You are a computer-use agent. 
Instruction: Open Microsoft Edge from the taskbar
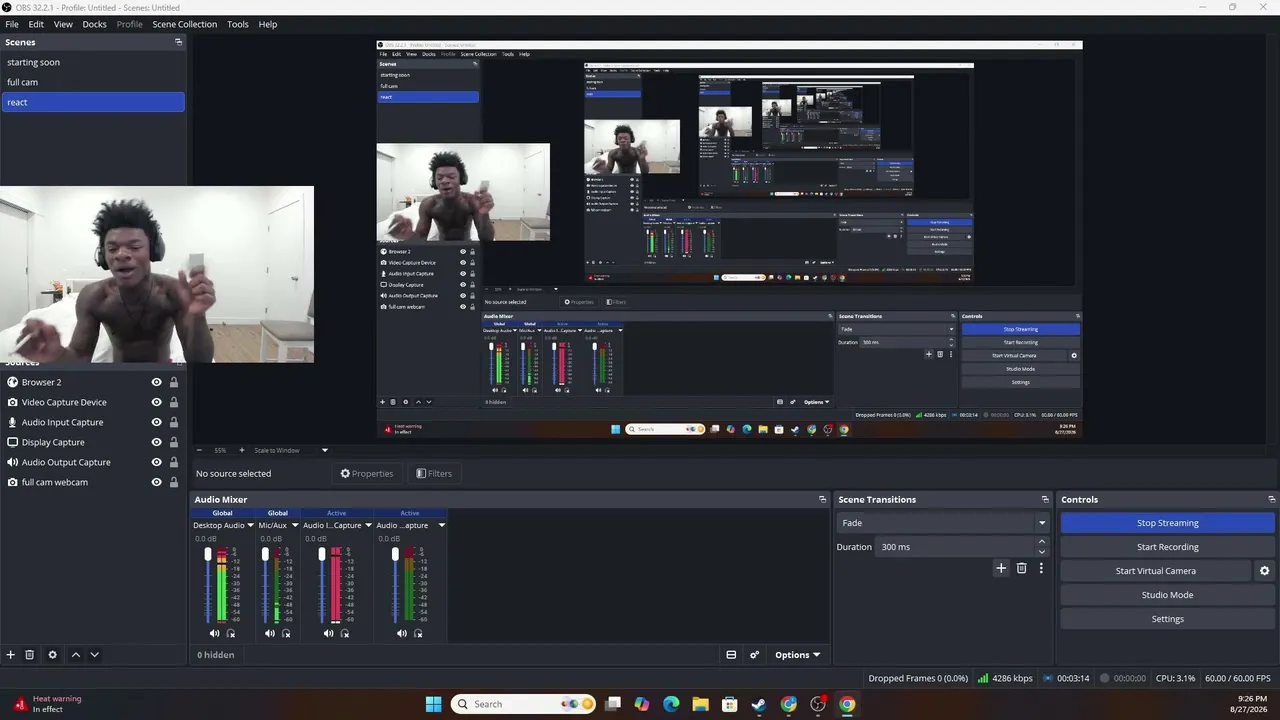point(671,704)
